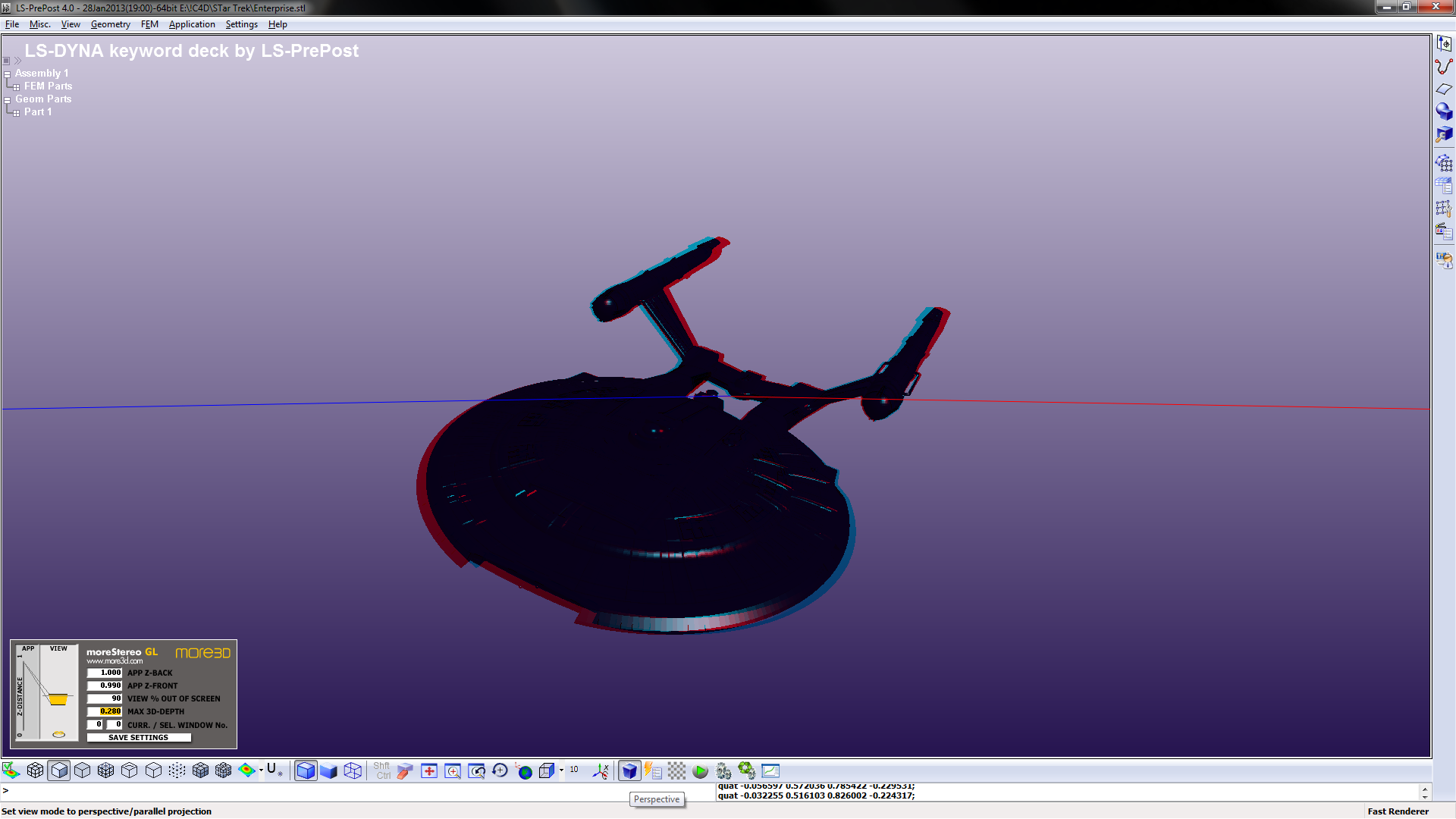Click the U unreference icon
Screen dimensions: 1456x819
274,770
